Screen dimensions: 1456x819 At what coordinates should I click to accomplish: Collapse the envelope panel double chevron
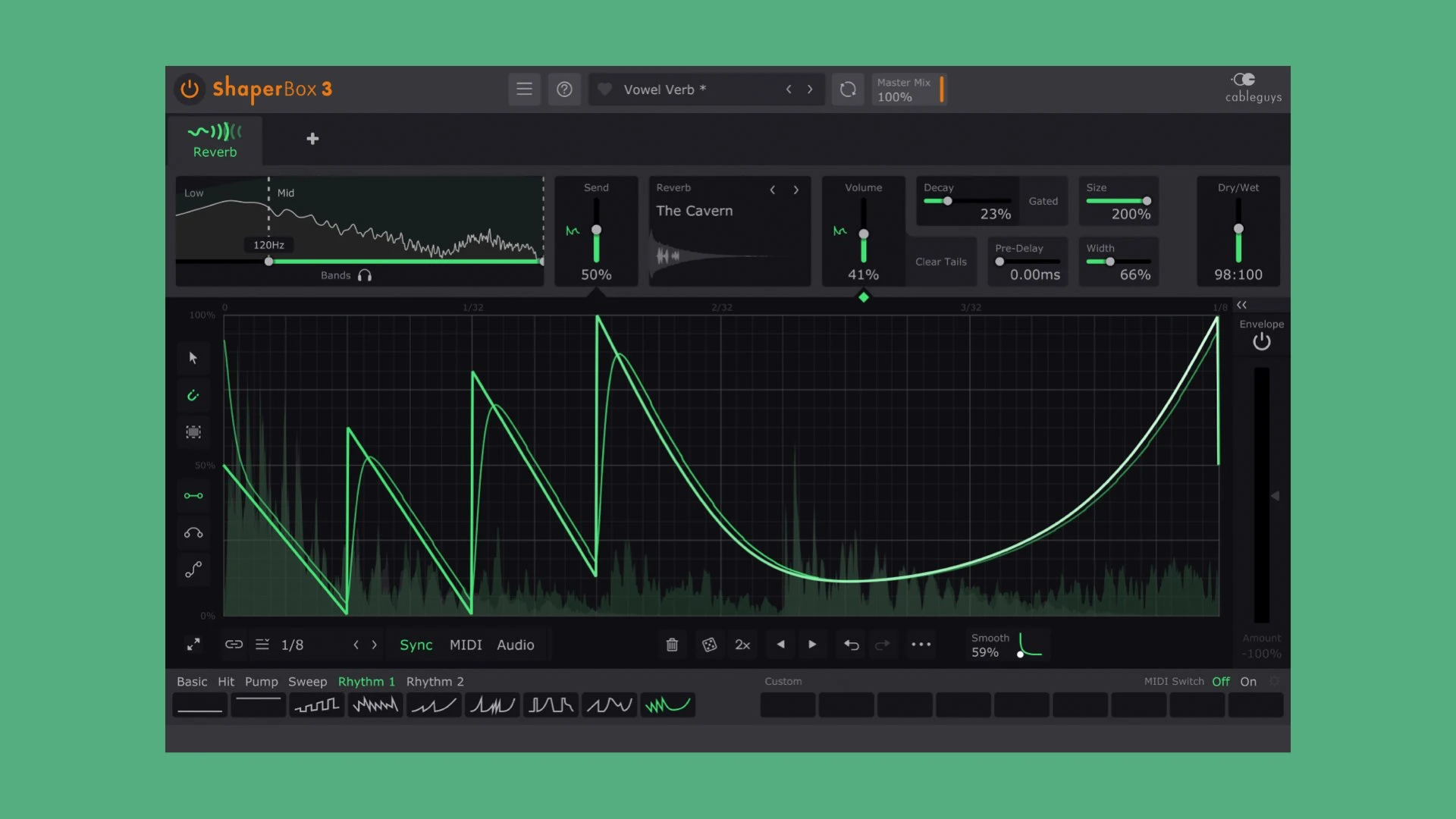pos(1241,305)
